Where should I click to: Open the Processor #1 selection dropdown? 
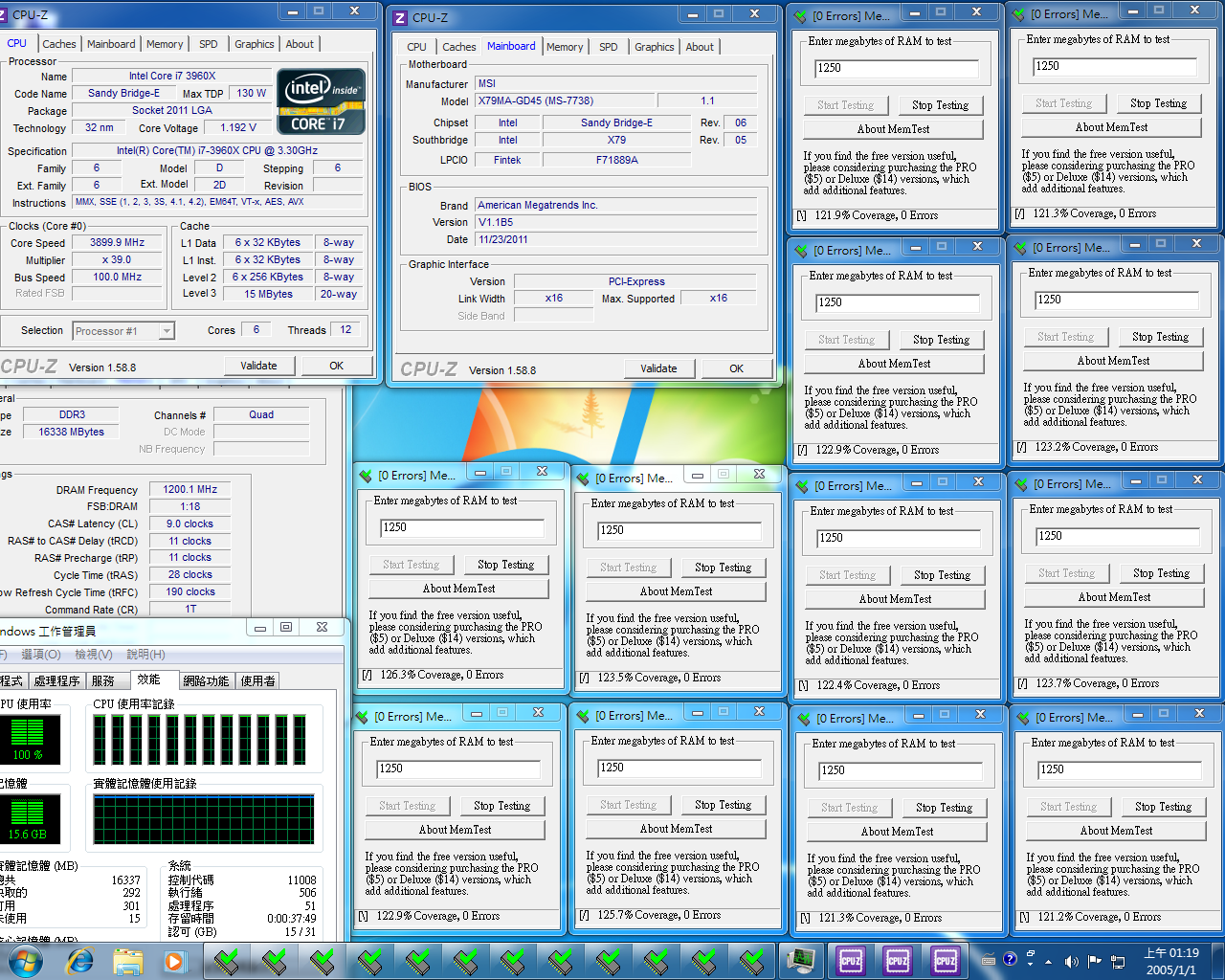[x=167, y=331]
